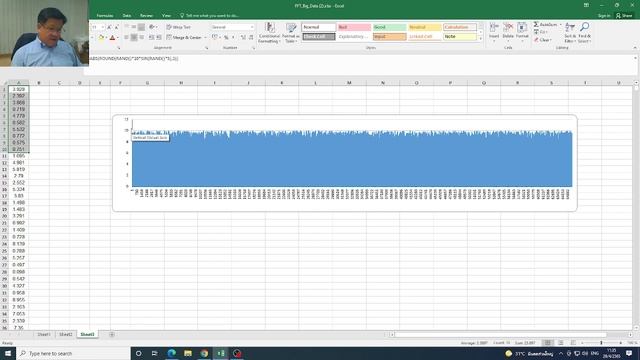Apply the Normal cell style

(318, 27)
